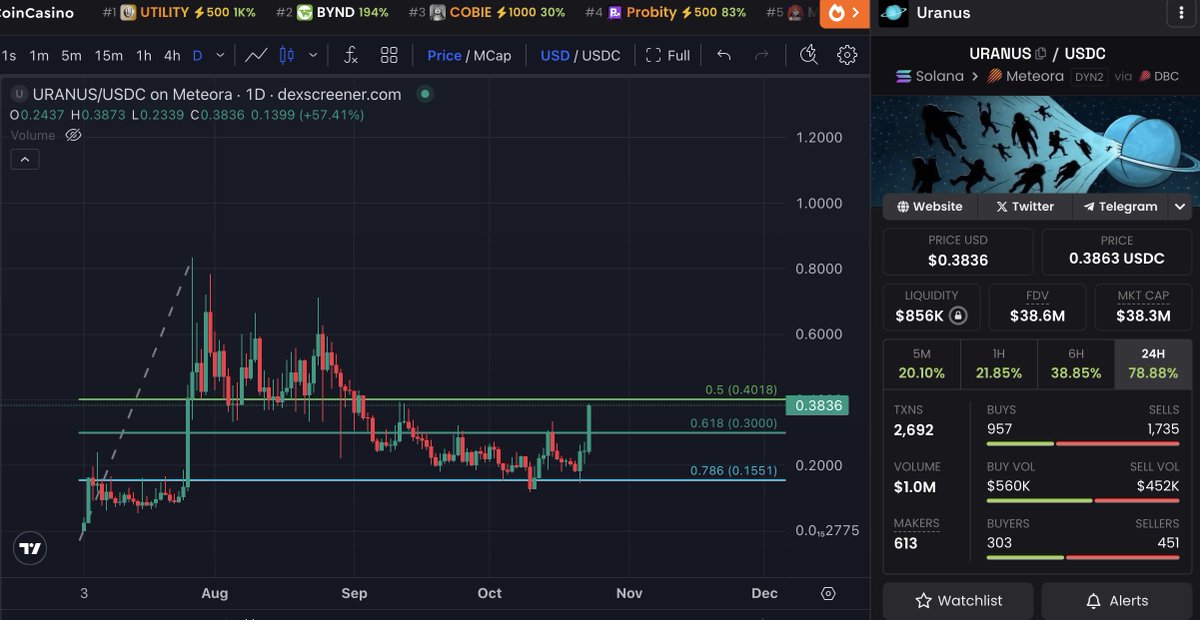Toggle Volume indicator visibility eye
The height and width of the screenshot is (620, 1200).
(x=73, y=135)
